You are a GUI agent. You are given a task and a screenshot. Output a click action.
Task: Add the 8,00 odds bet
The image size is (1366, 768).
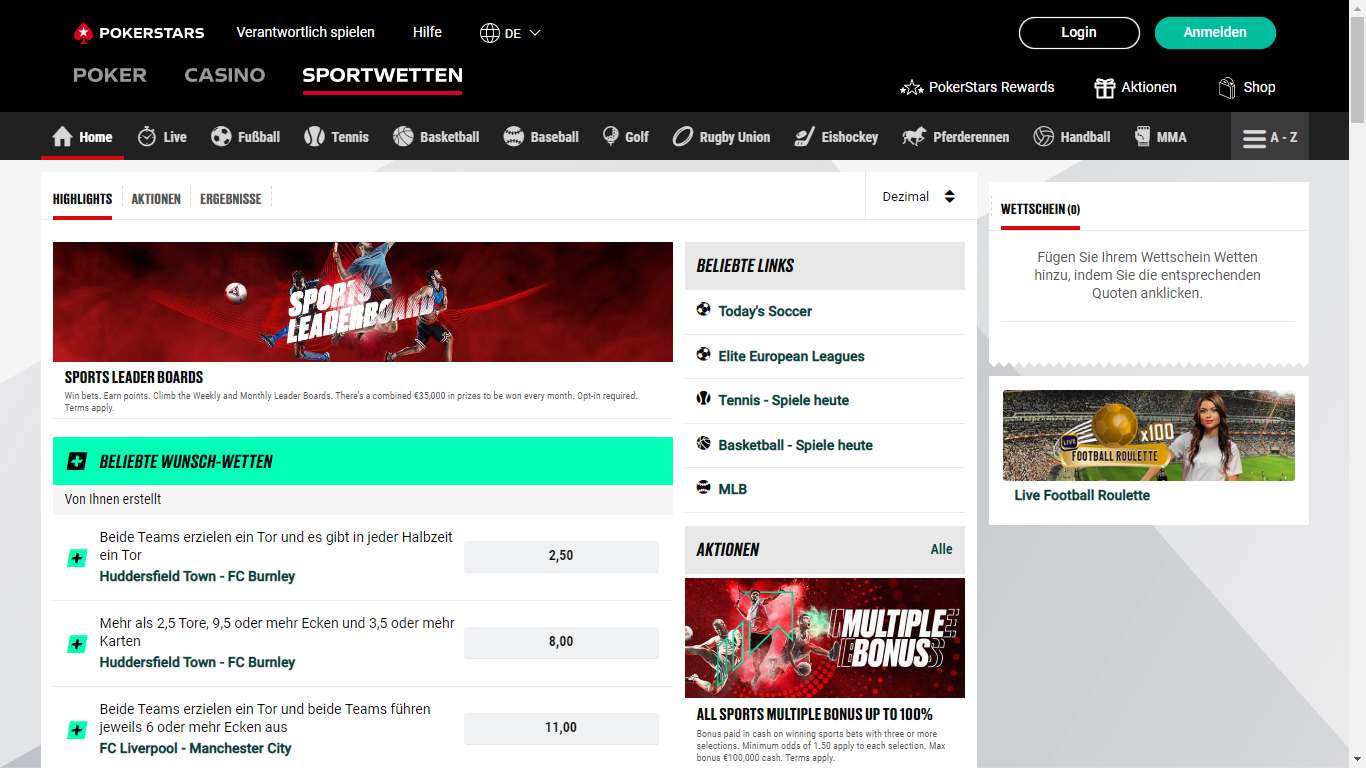pyautogui.click(x=561, y=642)
